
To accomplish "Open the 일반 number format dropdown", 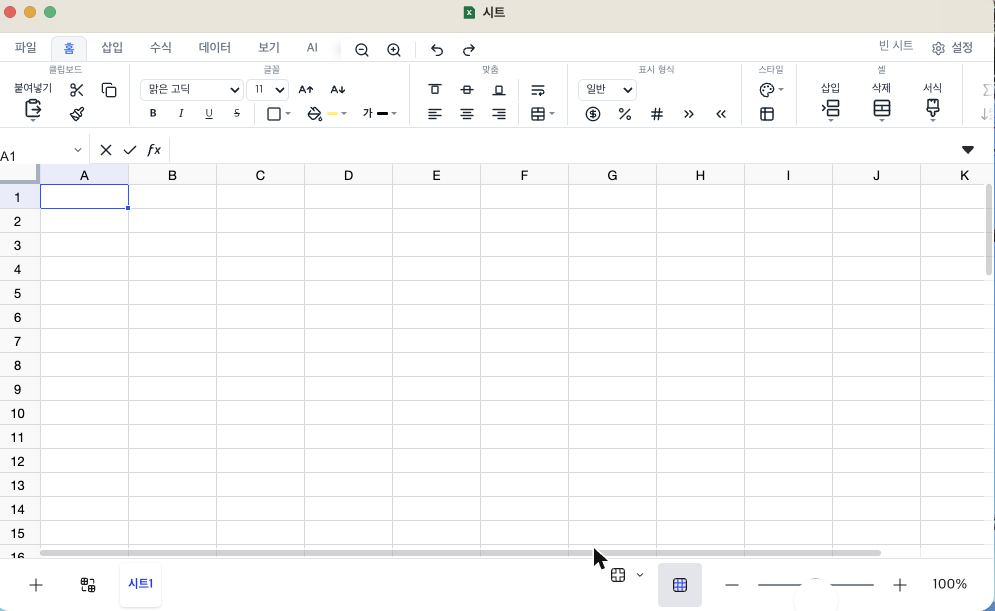I will 607,89.
